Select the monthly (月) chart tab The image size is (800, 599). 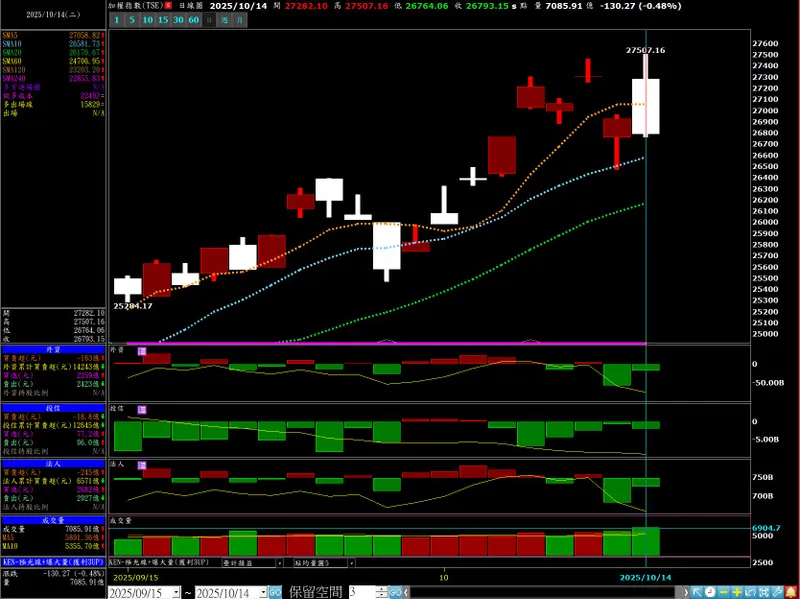click(239, 20)
